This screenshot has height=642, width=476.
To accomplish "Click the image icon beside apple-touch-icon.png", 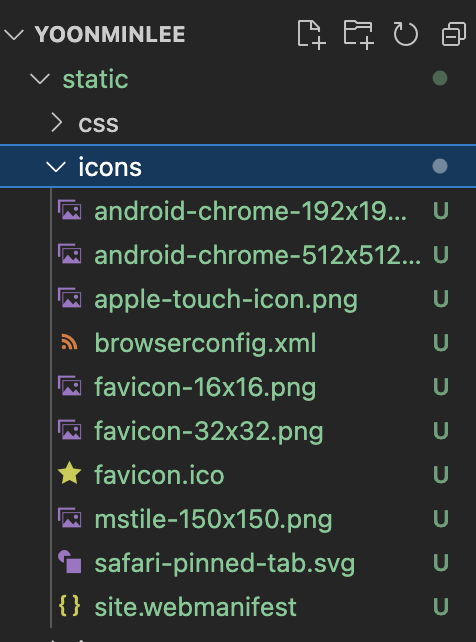I will pyautogui.click(x=70, y=298).
